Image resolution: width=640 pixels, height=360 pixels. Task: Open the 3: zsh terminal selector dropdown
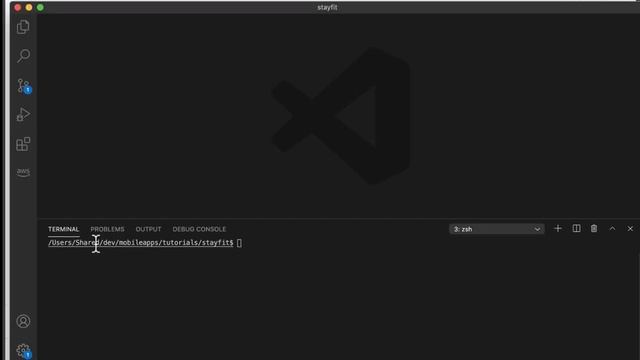click(497, 229)
